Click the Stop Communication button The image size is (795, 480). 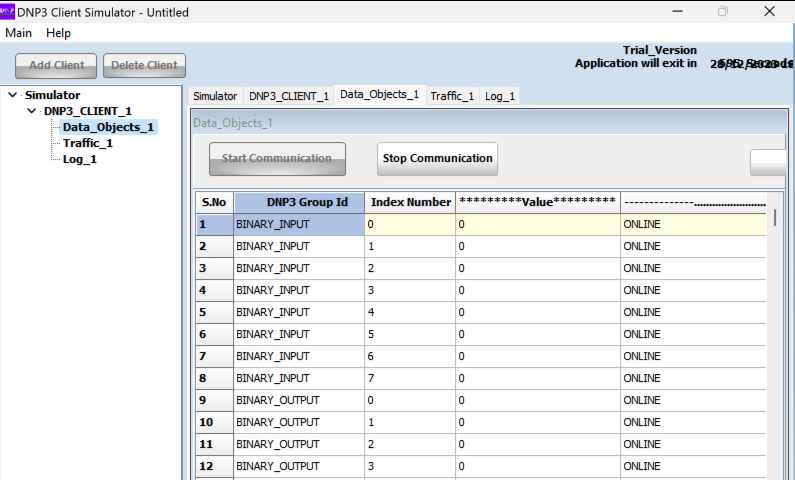pos(437,159)
